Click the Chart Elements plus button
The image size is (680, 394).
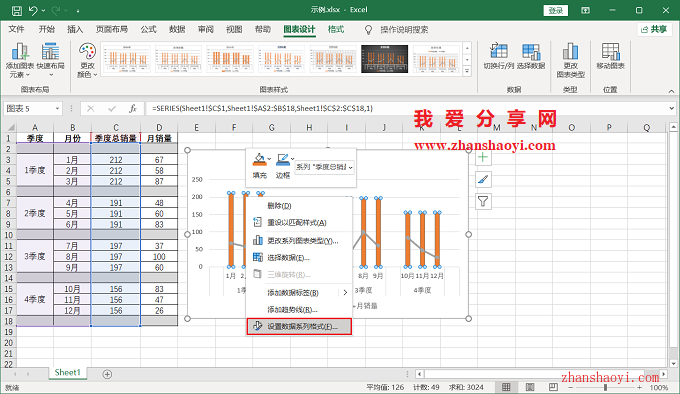pyautogui.click(x=483, y=157)
